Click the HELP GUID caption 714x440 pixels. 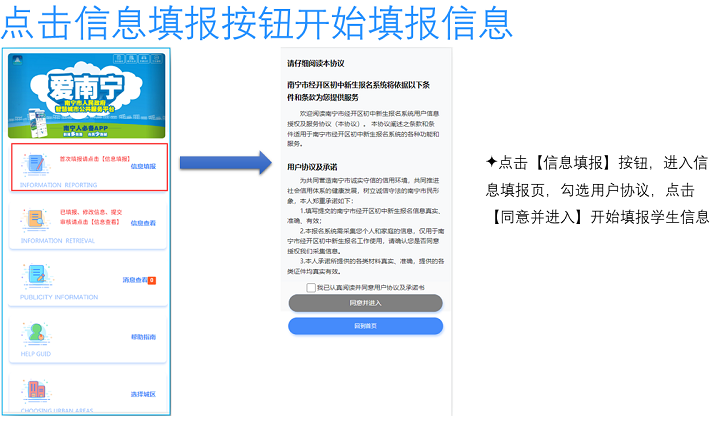click(36, 354)
